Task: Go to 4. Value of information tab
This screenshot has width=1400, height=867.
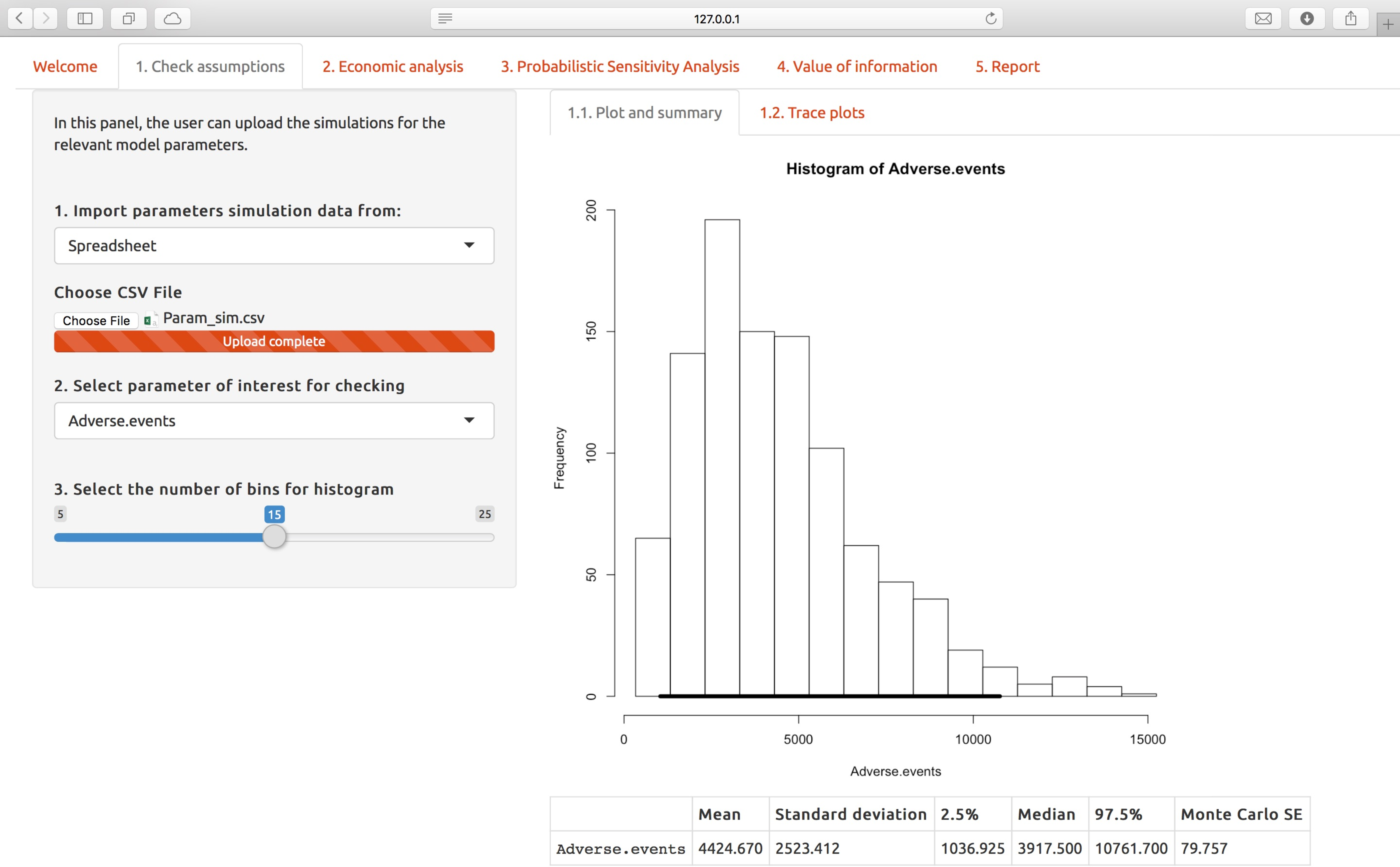Action: 857,66
